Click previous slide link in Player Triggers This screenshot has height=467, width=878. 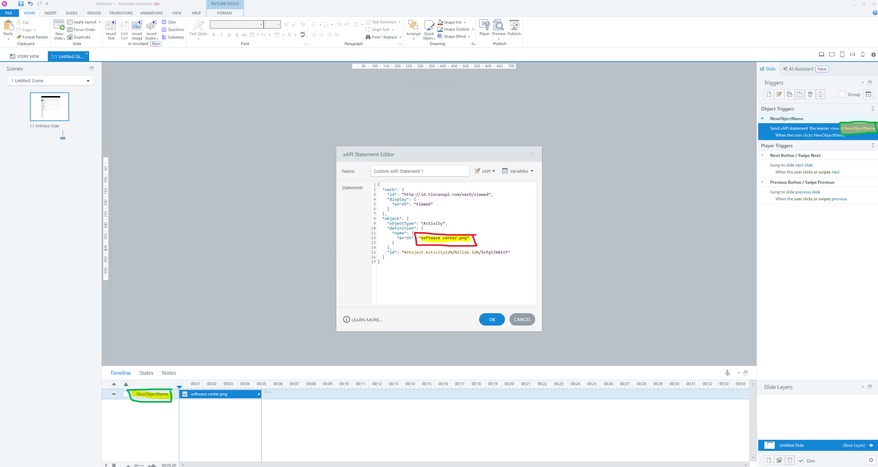tap(808, 192)
